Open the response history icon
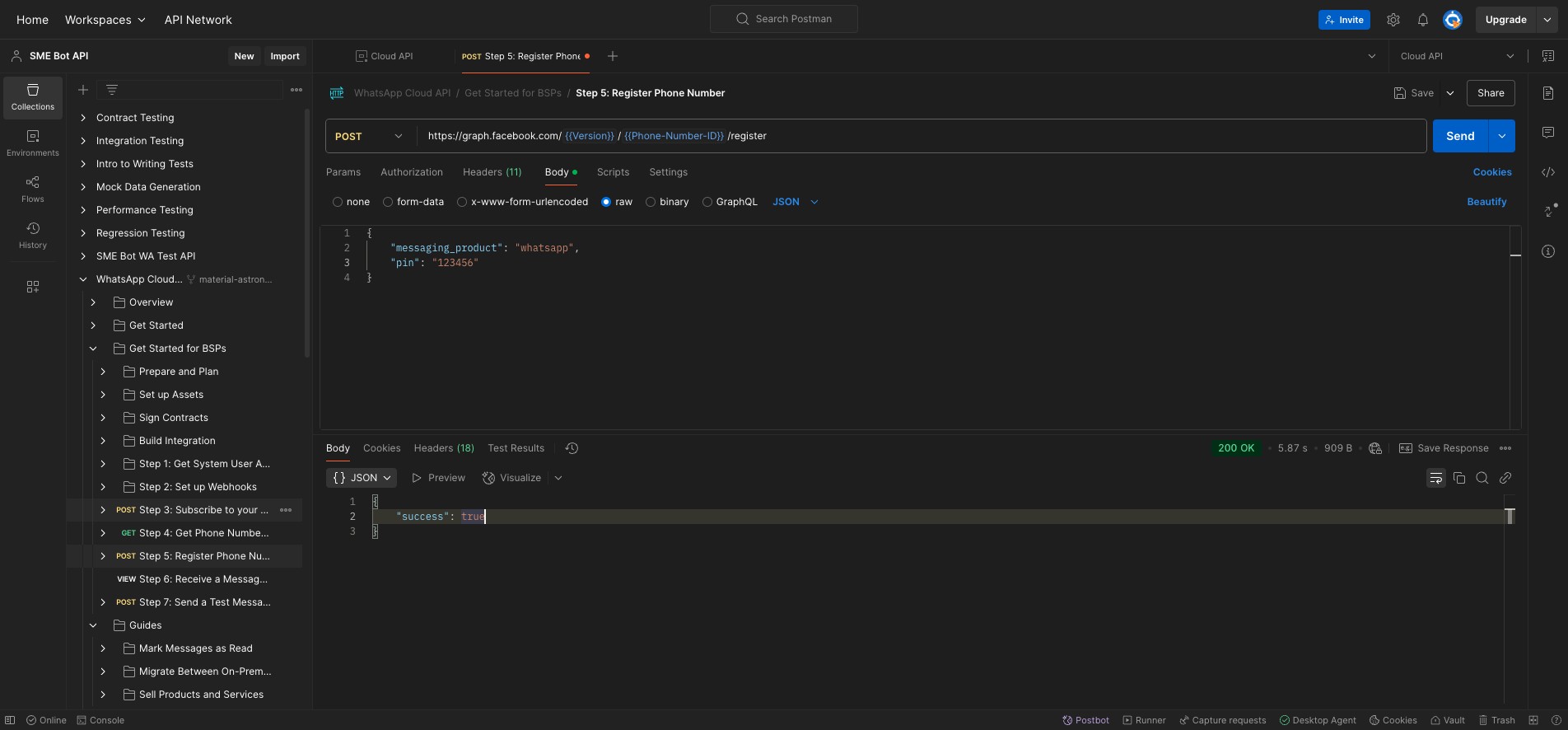1568x730 pixels. [x=572, y=448]
